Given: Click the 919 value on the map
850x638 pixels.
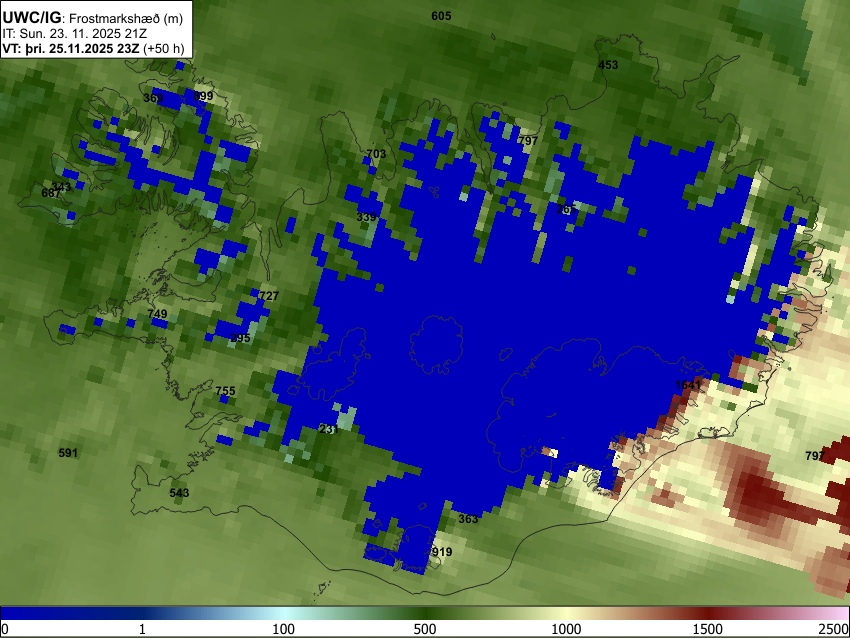Looking at the screenshot, I should pyautogui.click(x=442, y=552).
